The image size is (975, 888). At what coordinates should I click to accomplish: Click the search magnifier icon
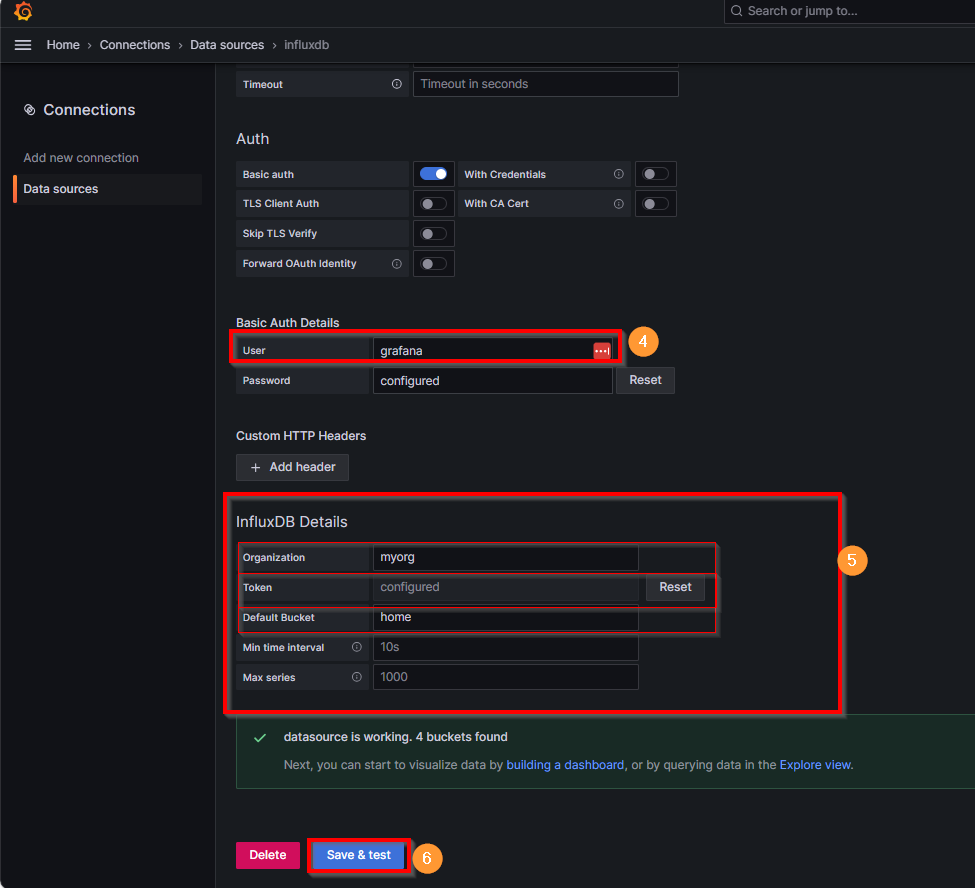tap(736, 11)
